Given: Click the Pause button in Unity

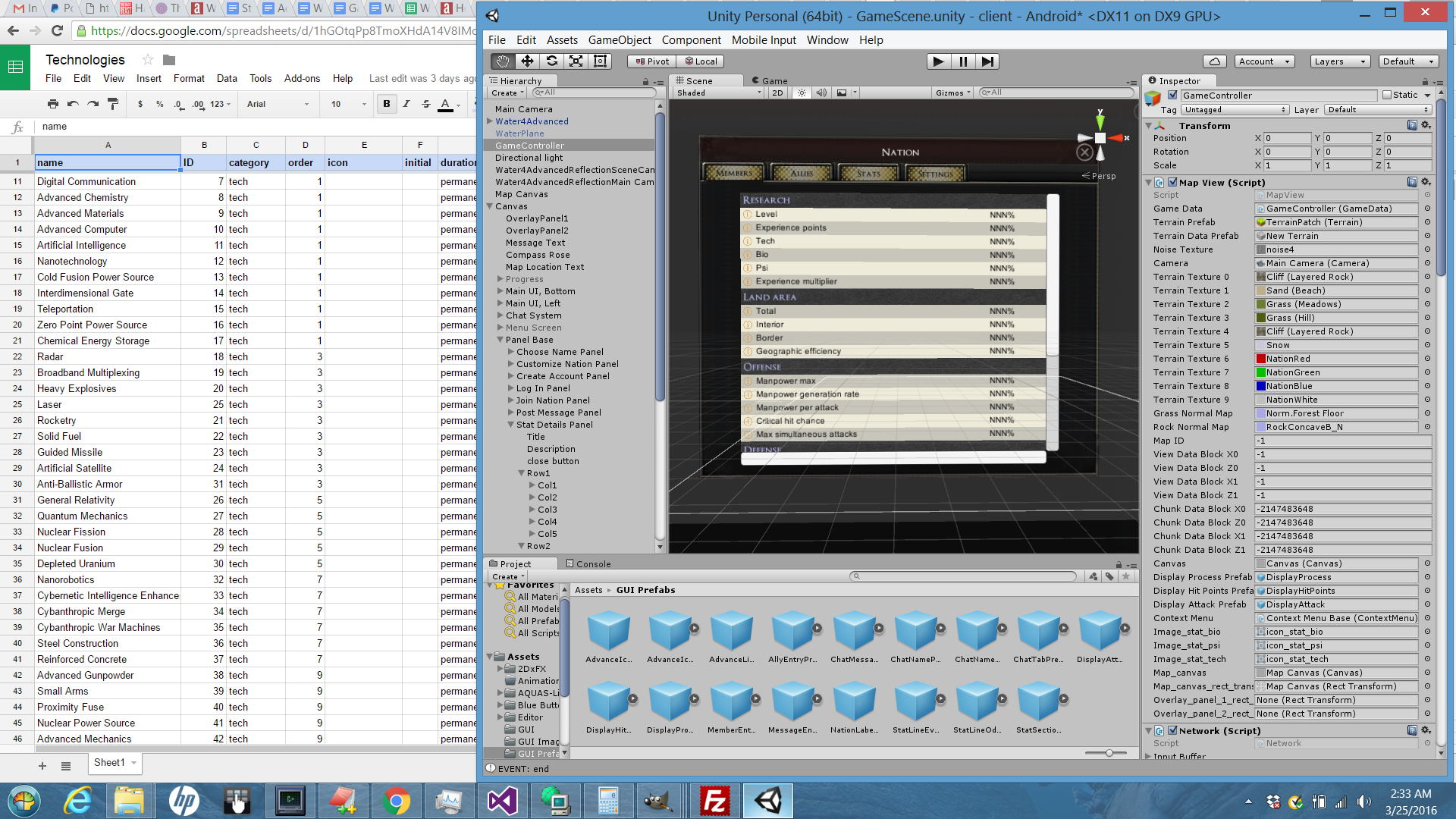Looking at the screenshot, I should click(963, 61).
